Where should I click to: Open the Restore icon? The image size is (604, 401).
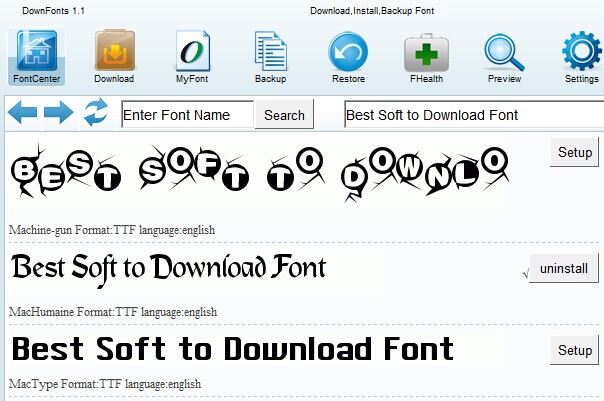[x=348, y=57]
